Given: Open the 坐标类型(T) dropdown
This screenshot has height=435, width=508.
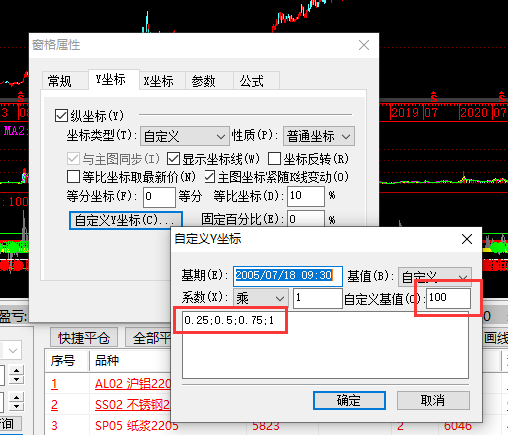Looking at the screenshot, I should pos(185,136).
